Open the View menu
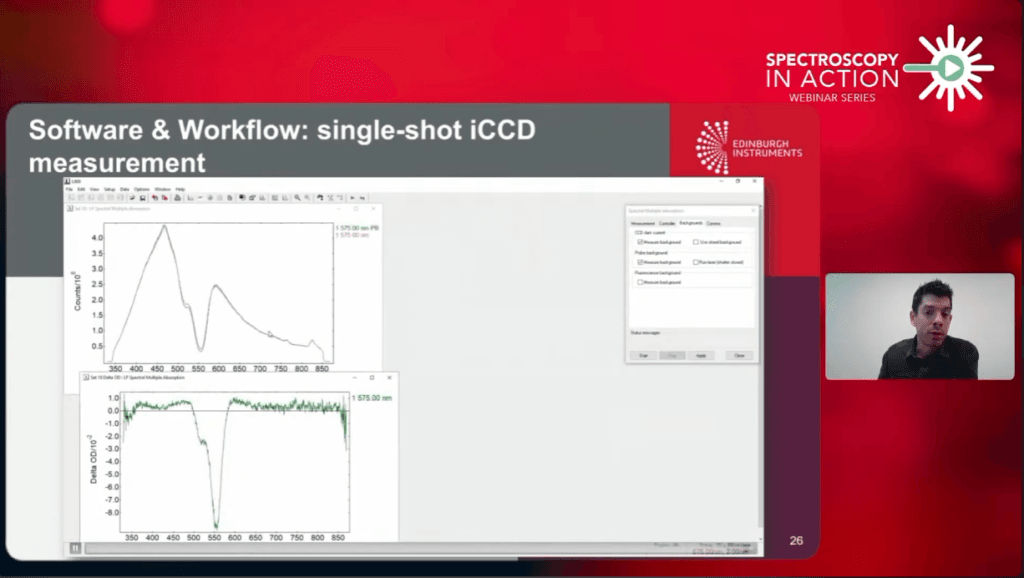This screenshot has height=578, width=1024. coord(95,189)
